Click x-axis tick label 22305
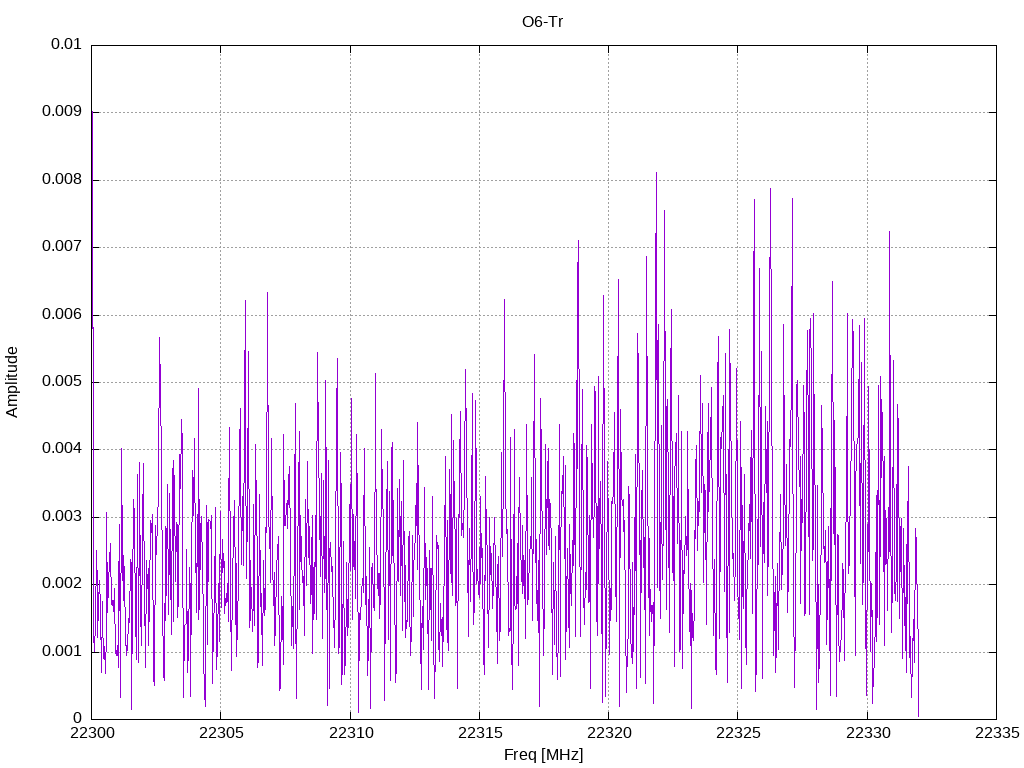The width and height of the screenshot is (1024, 768). coord(221,733)
